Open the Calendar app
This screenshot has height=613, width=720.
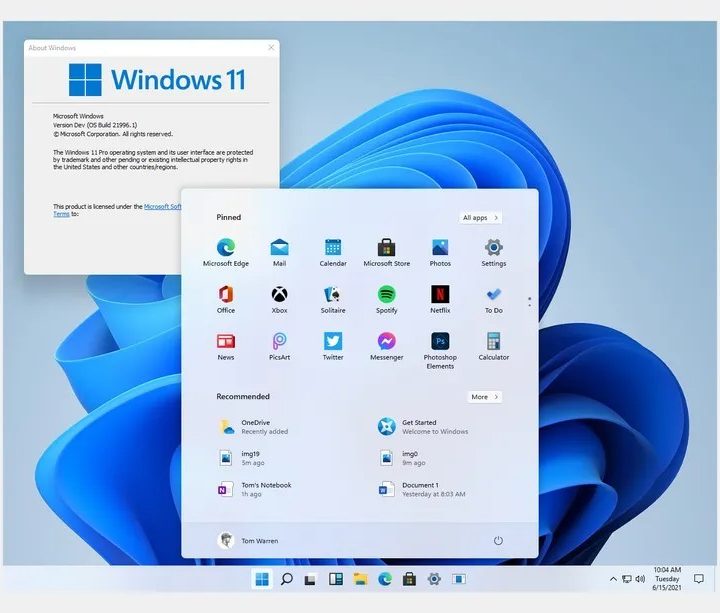(x=333, y=252)
